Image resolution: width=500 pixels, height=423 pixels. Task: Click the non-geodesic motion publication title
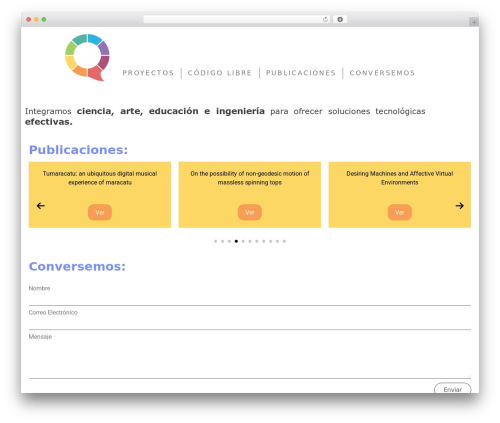point(250,178)
